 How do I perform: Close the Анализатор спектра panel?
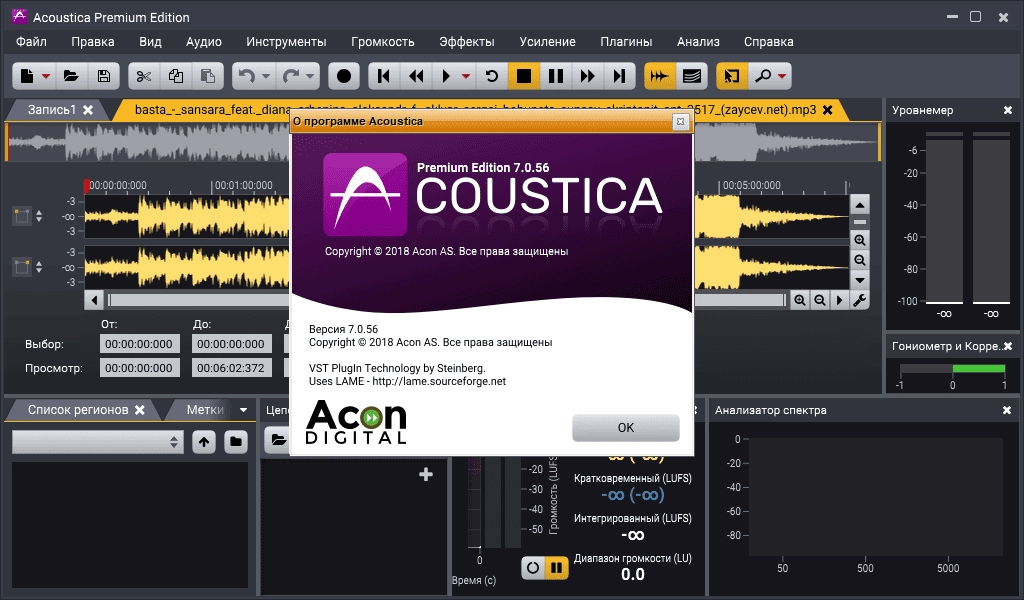(x=1007, y=410)
